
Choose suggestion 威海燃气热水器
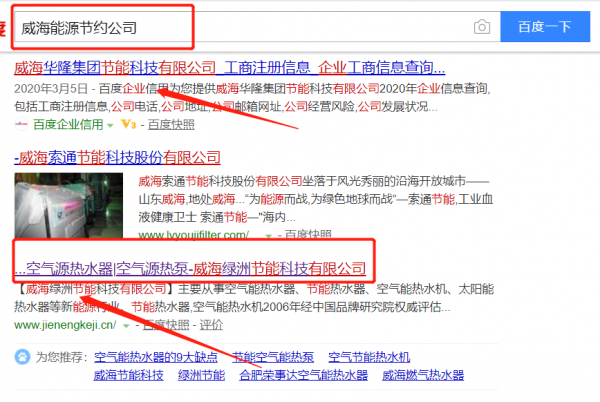(x=424, y=375)
